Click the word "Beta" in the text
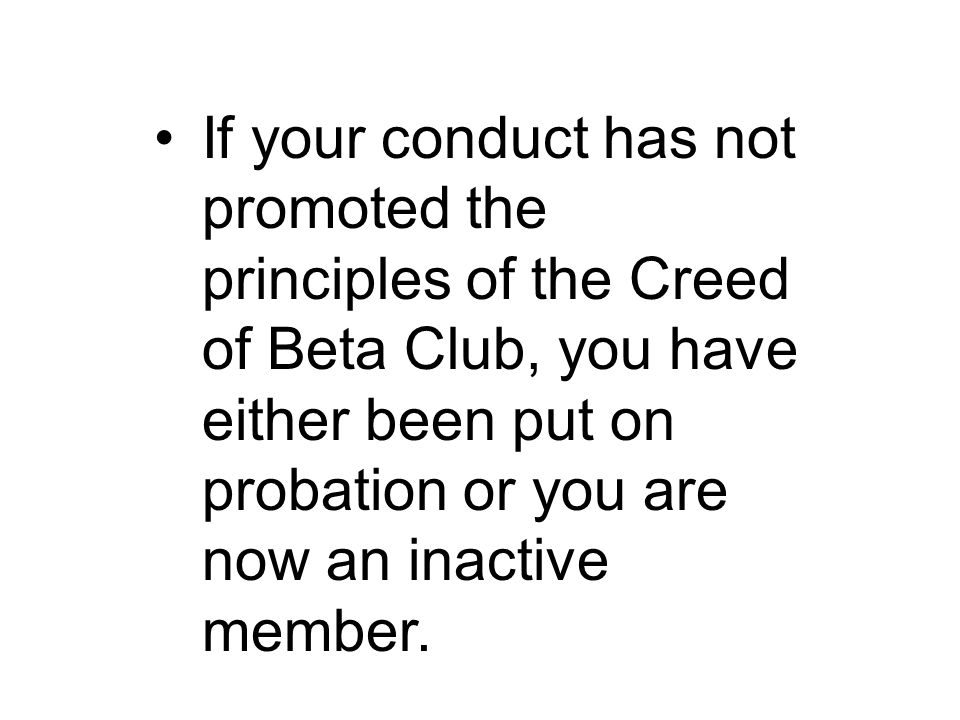 (x=327, y=350)
